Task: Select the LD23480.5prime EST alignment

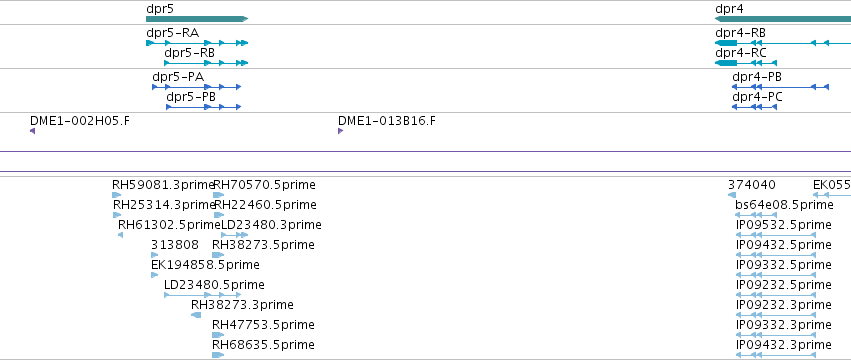Action: click(202, 295)
